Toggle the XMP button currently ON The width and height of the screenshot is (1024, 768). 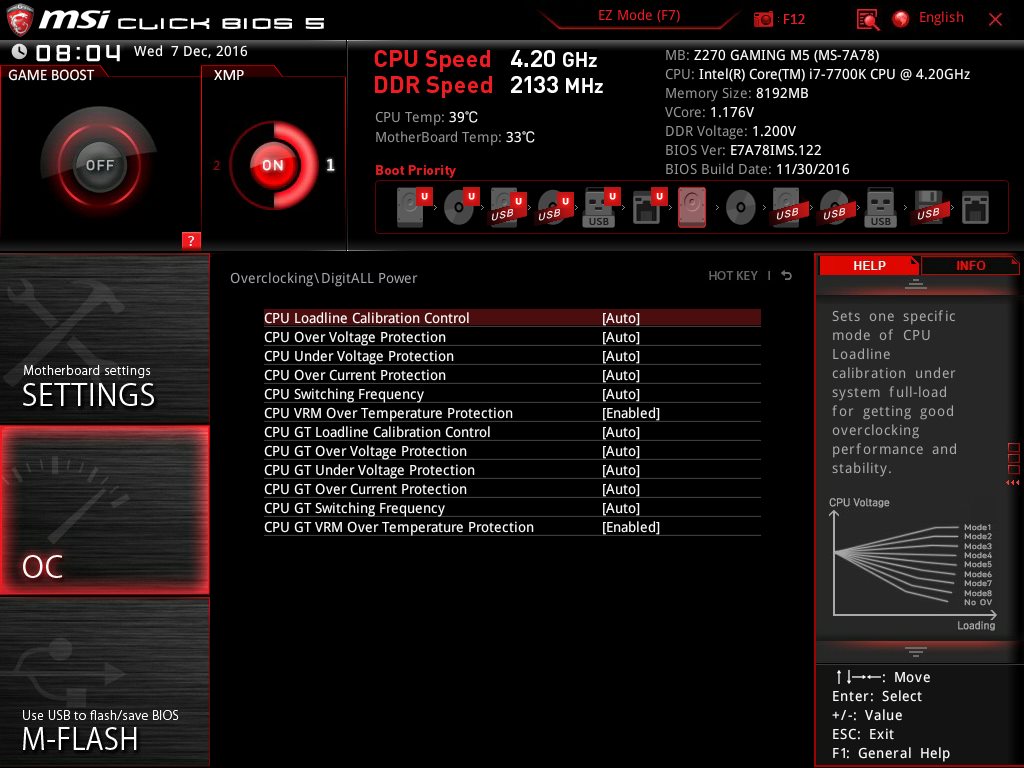[x=273, y=165]
